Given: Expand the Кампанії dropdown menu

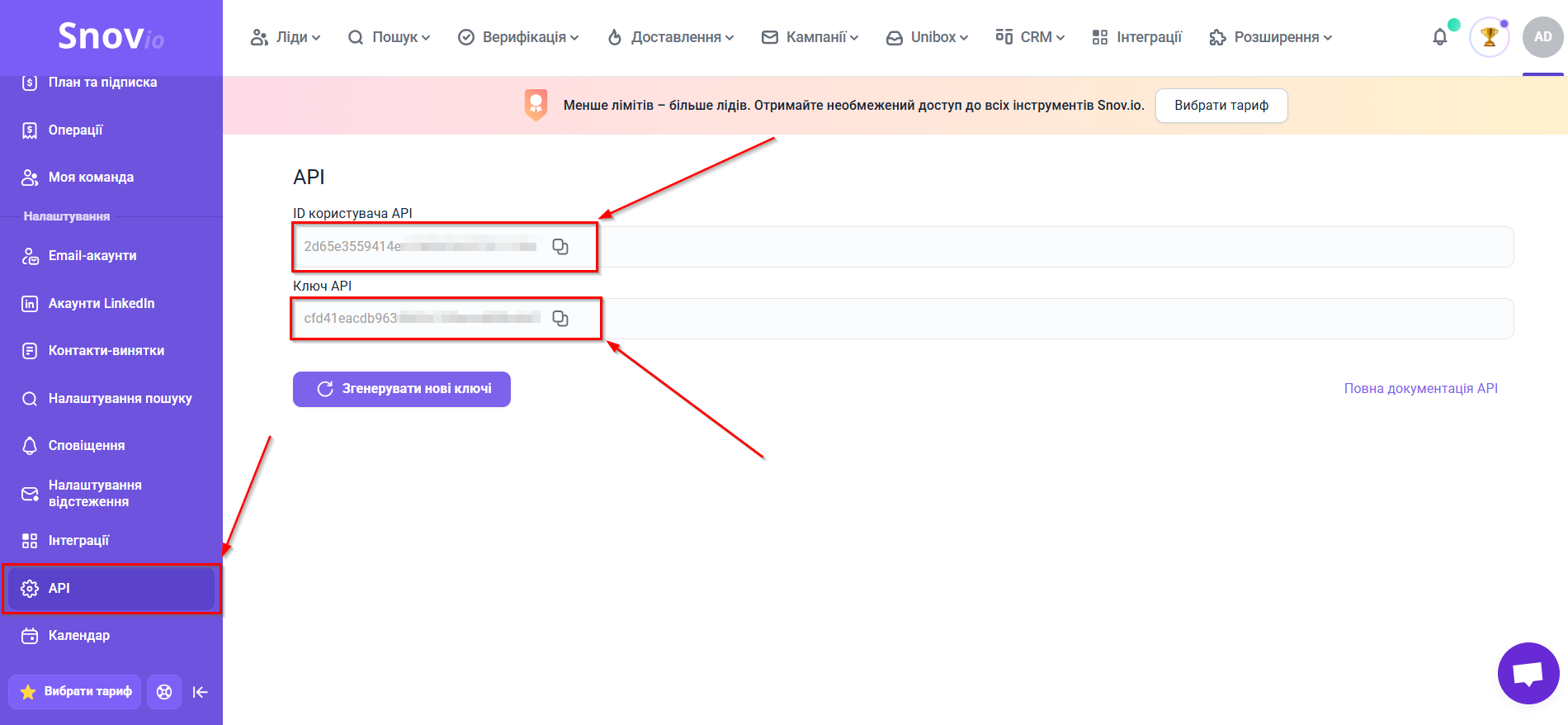Looking at the screenshot, I should coord(810,37).
